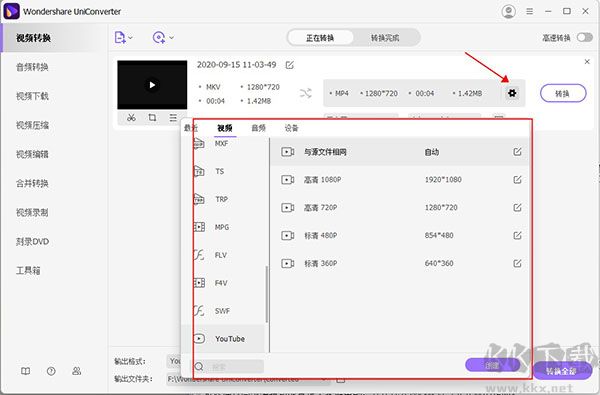This screenshot has width=600, height=395.
Task: Click the format list vertical scrollbar
Action: [266, 294]
